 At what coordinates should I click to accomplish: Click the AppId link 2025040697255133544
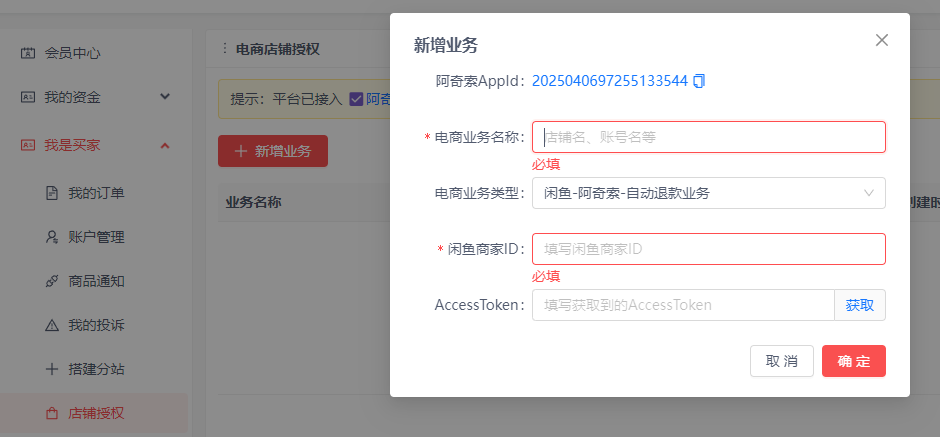[x=610, y=81]
